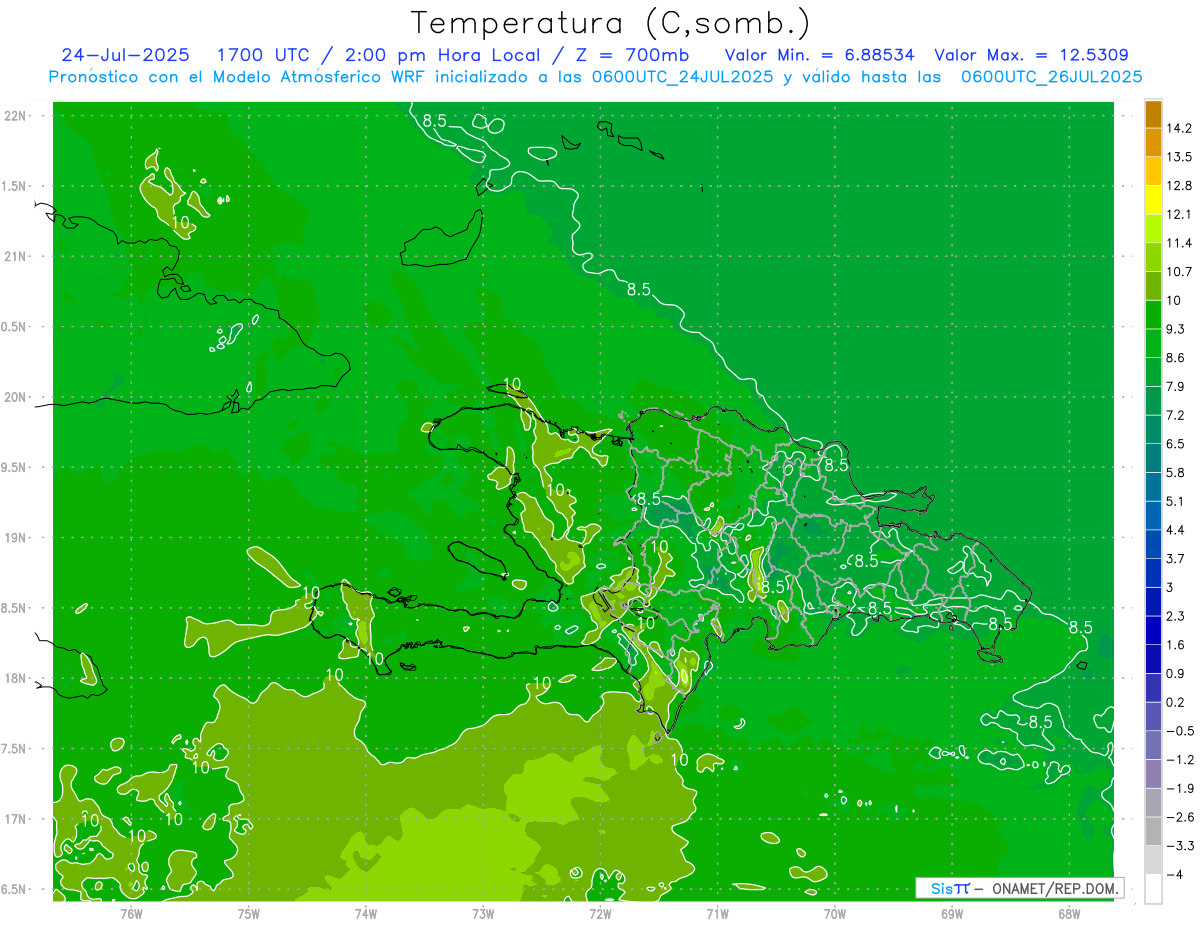The width and height of the screenshot is (1200, 927).
Task: Select "Valor Max. = 12.5309" in header
Action: (1031, 55)
